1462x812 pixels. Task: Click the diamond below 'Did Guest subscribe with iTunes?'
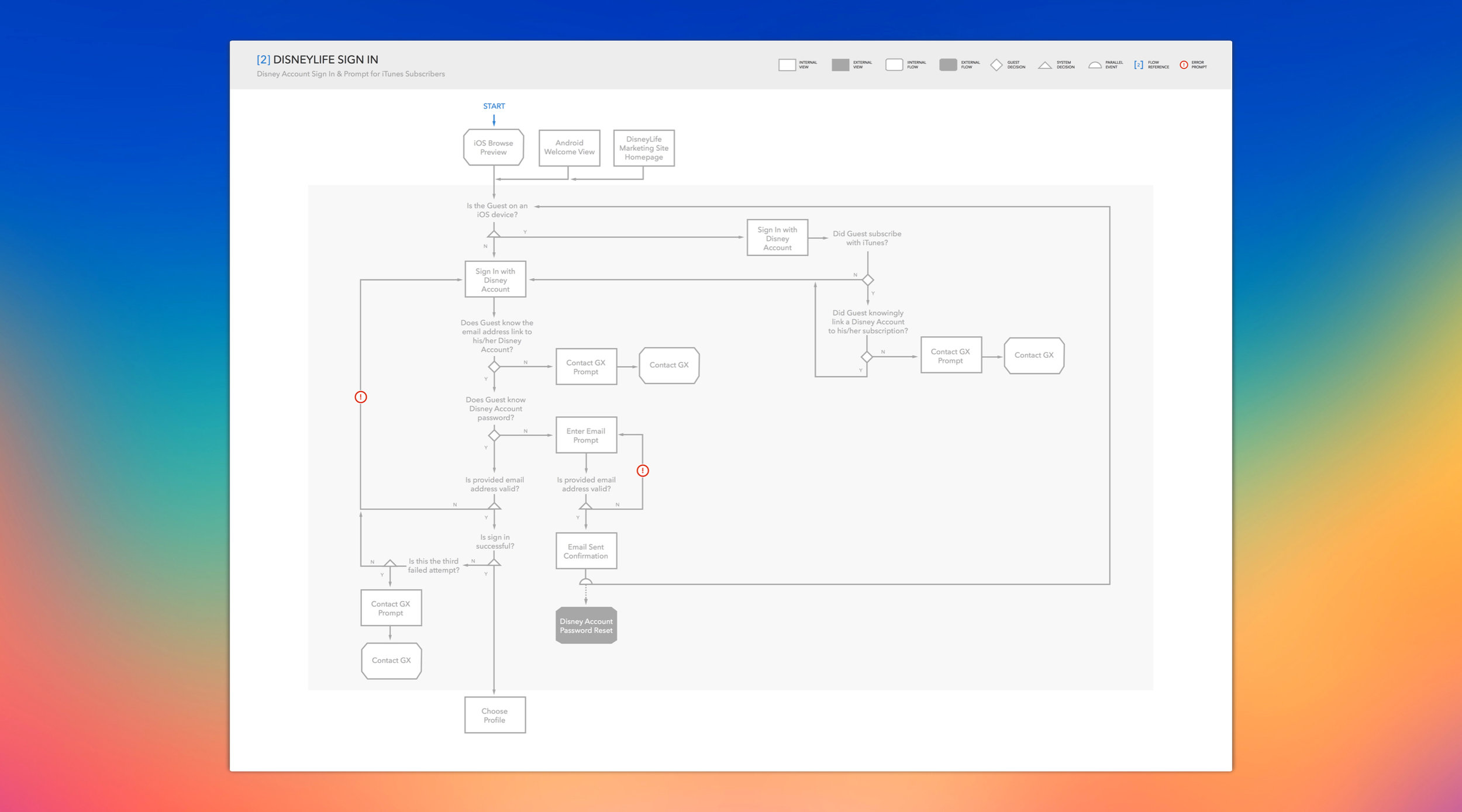pyautogui.click(x=868, y=280)
